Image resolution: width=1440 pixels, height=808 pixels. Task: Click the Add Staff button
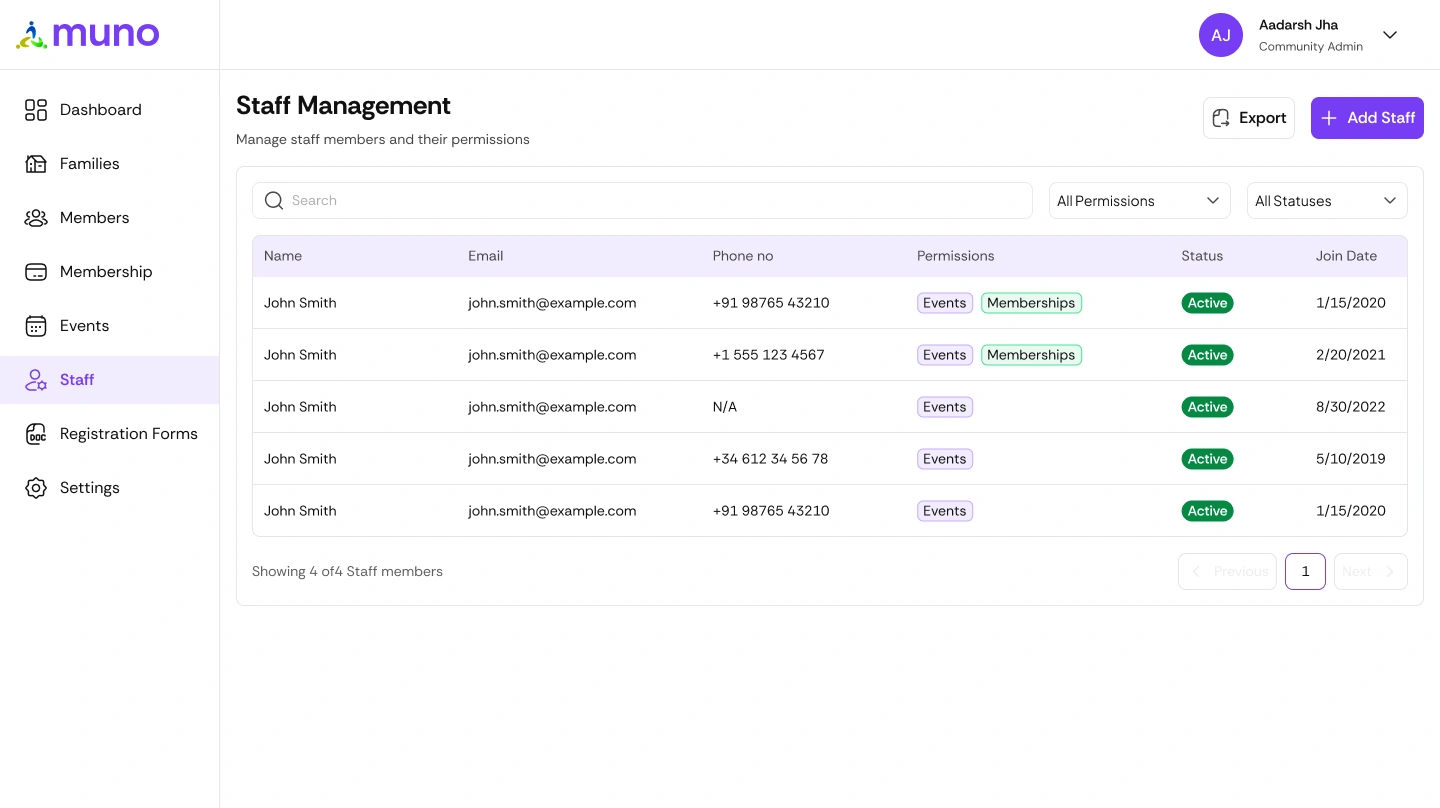tap(1367, 118)
